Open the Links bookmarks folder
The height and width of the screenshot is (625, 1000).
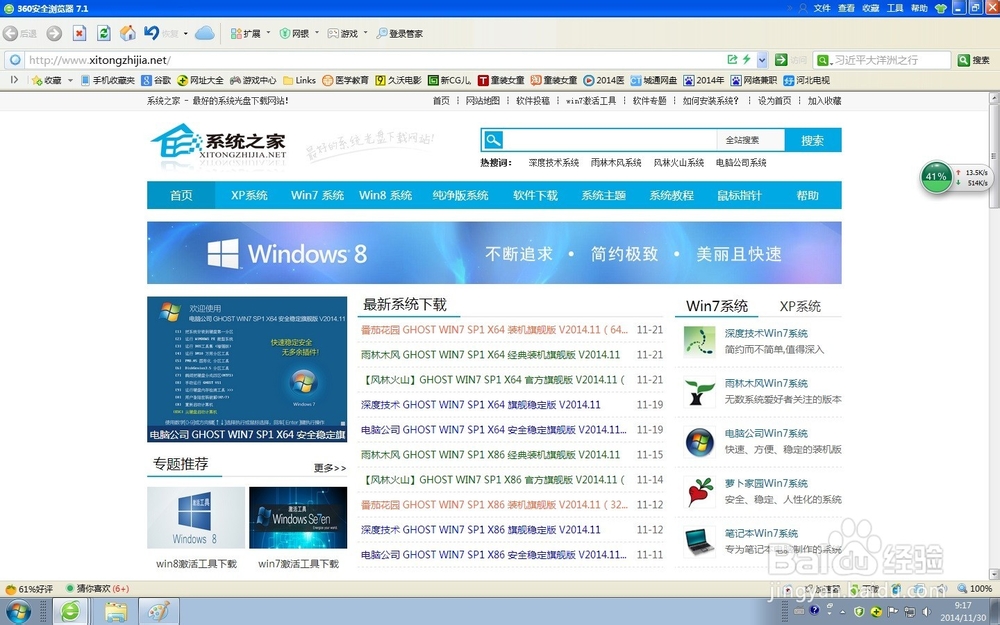pos(300,80)
